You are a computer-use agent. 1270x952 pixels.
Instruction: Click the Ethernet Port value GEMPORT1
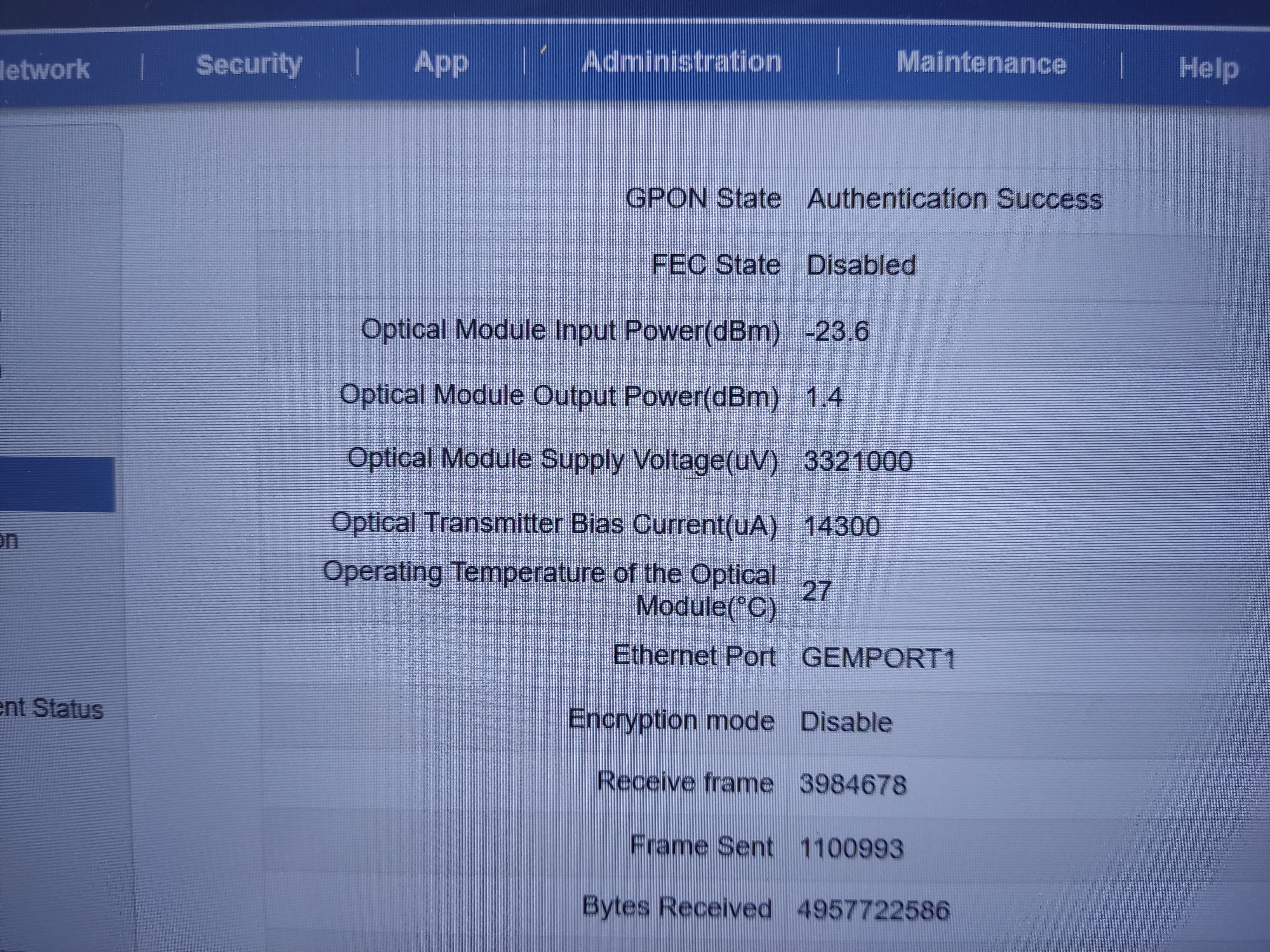coord(878,658)
